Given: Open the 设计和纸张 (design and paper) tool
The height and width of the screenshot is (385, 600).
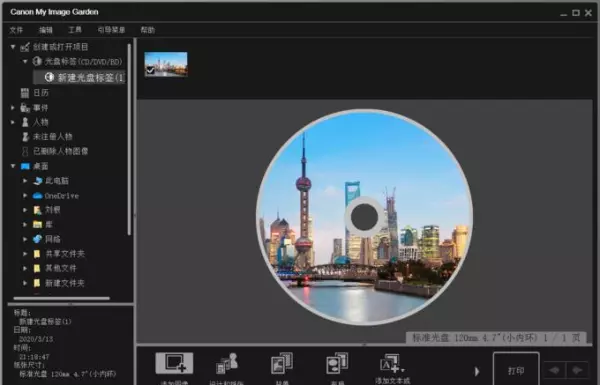Looking at the screenshot, I should [227, 363].
